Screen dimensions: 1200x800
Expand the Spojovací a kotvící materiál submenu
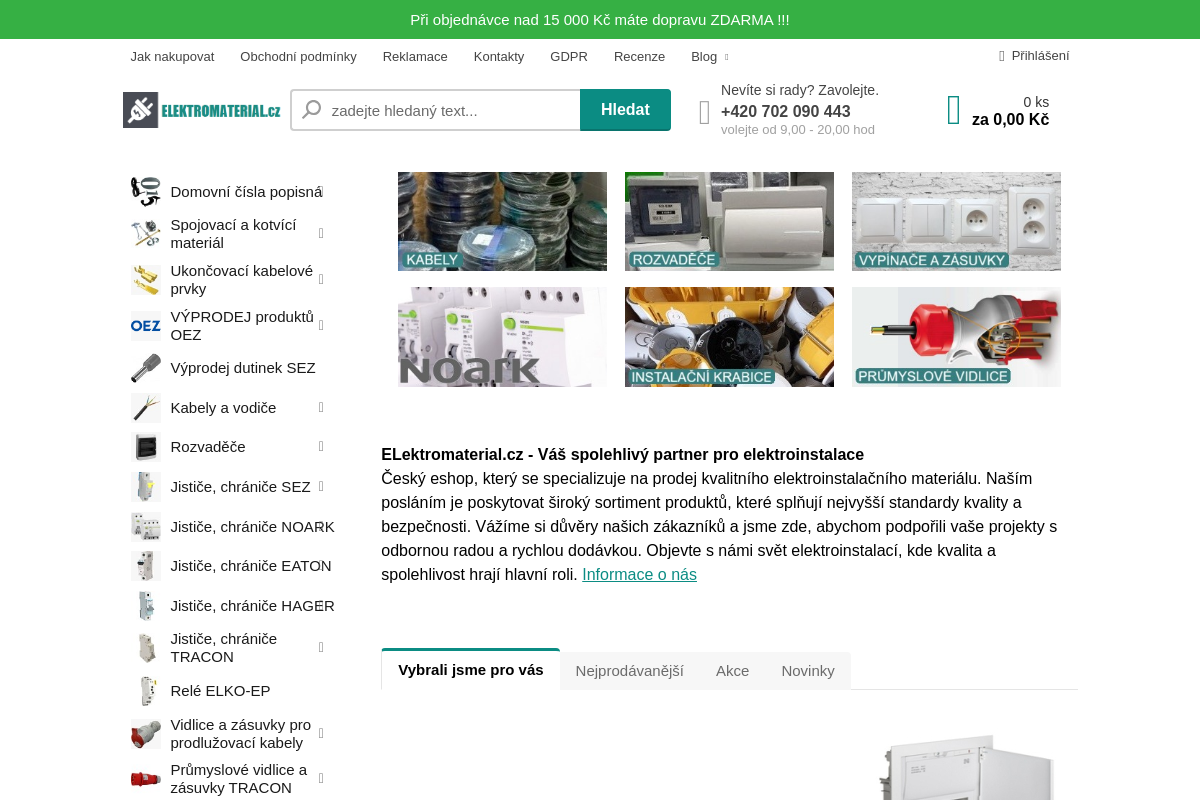[320, 232]
